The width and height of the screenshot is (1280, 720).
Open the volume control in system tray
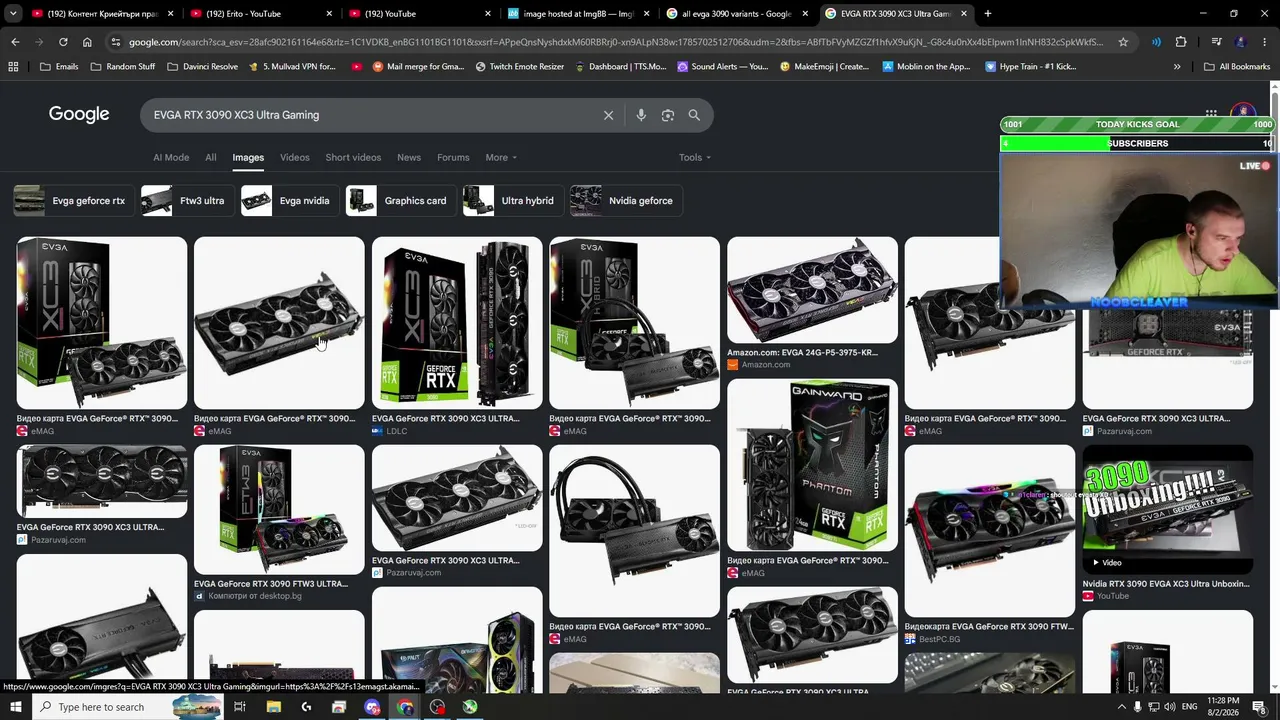coord(1169,707)
